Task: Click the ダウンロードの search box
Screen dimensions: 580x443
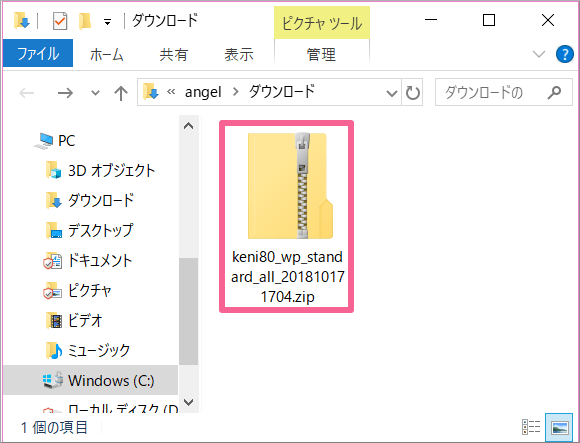Action: click(x=503, y=92)
